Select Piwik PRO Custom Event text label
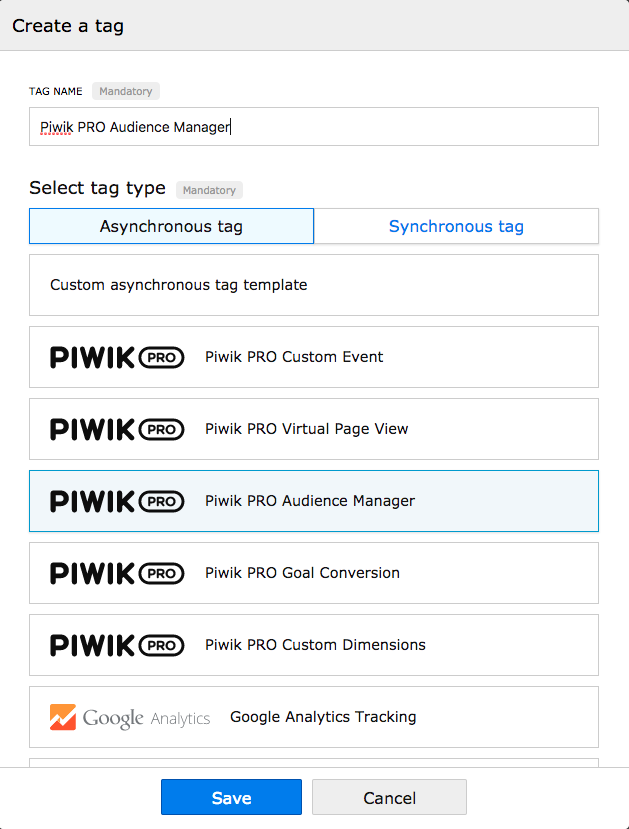Image resolution: width=629 pixels, height=829 pixels. coord(294,357)
